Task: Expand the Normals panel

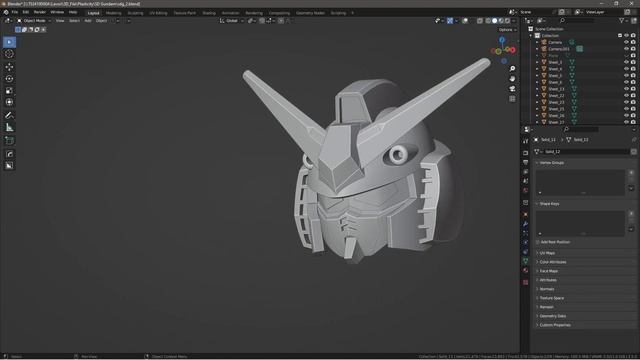Action: [546, 289]
